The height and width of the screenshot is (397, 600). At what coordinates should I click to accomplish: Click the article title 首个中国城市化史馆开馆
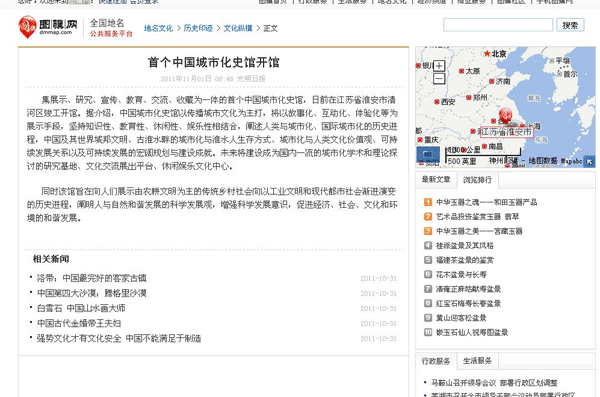pos(214,62)
